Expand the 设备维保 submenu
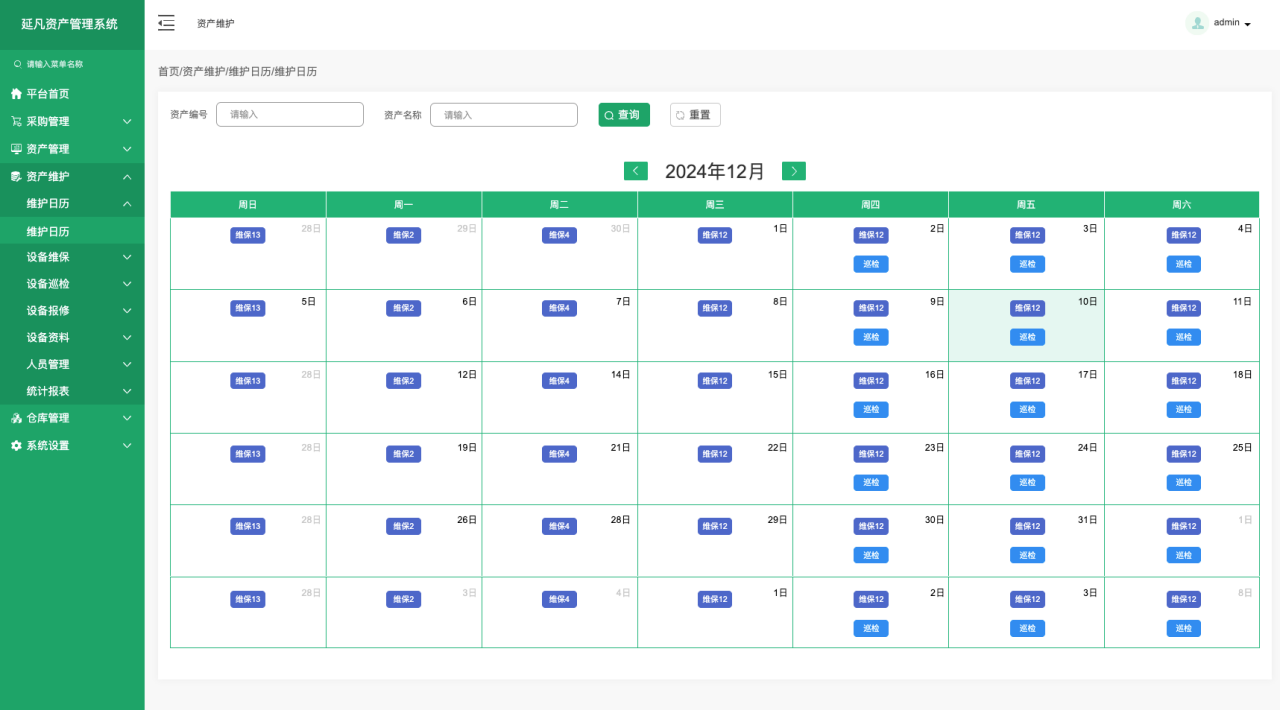1280x710 pixels. coord(127,257)
